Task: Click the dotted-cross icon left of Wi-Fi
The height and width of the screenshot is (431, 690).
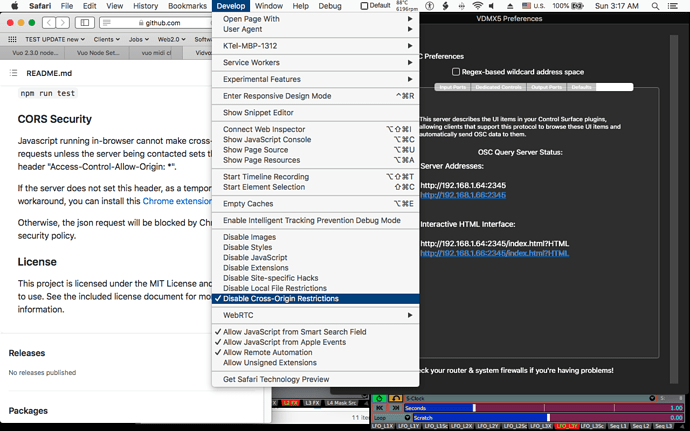Action: pos(461,6)
